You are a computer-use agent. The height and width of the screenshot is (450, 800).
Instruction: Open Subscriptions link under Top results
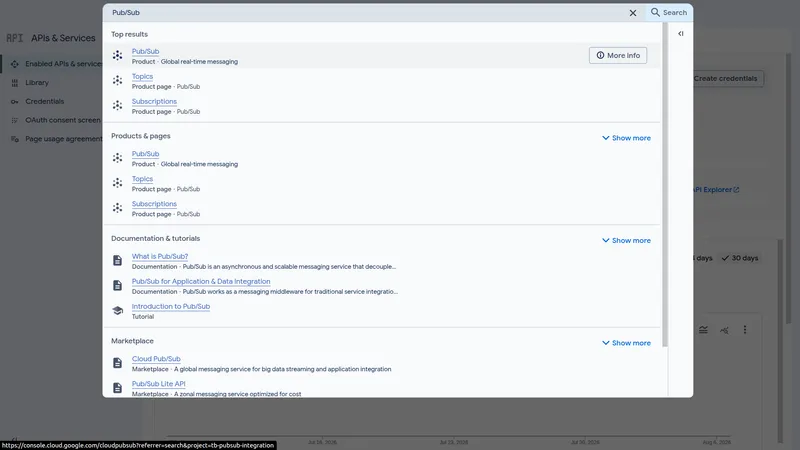pyautogui.click(x=154, y=101)
